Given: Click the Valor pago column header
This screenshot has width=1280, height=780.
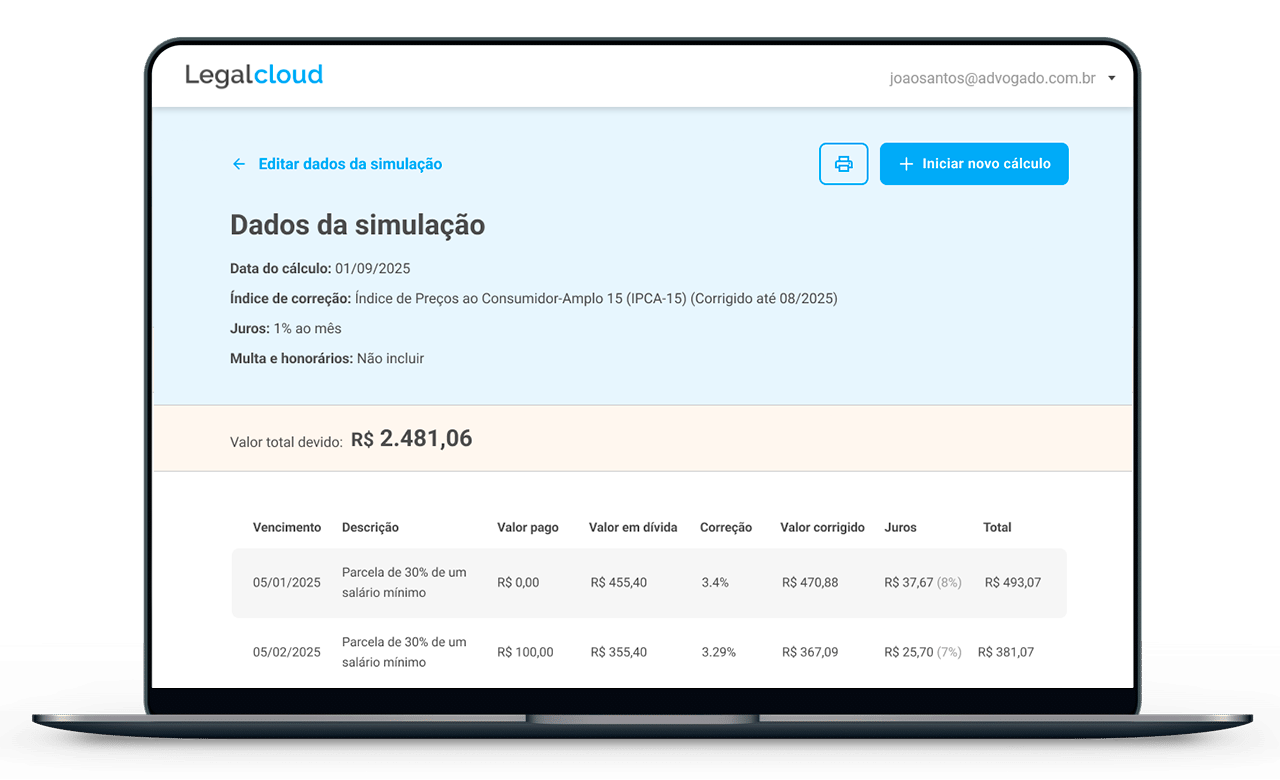Looking at the screenshot, I should (526, 527).
